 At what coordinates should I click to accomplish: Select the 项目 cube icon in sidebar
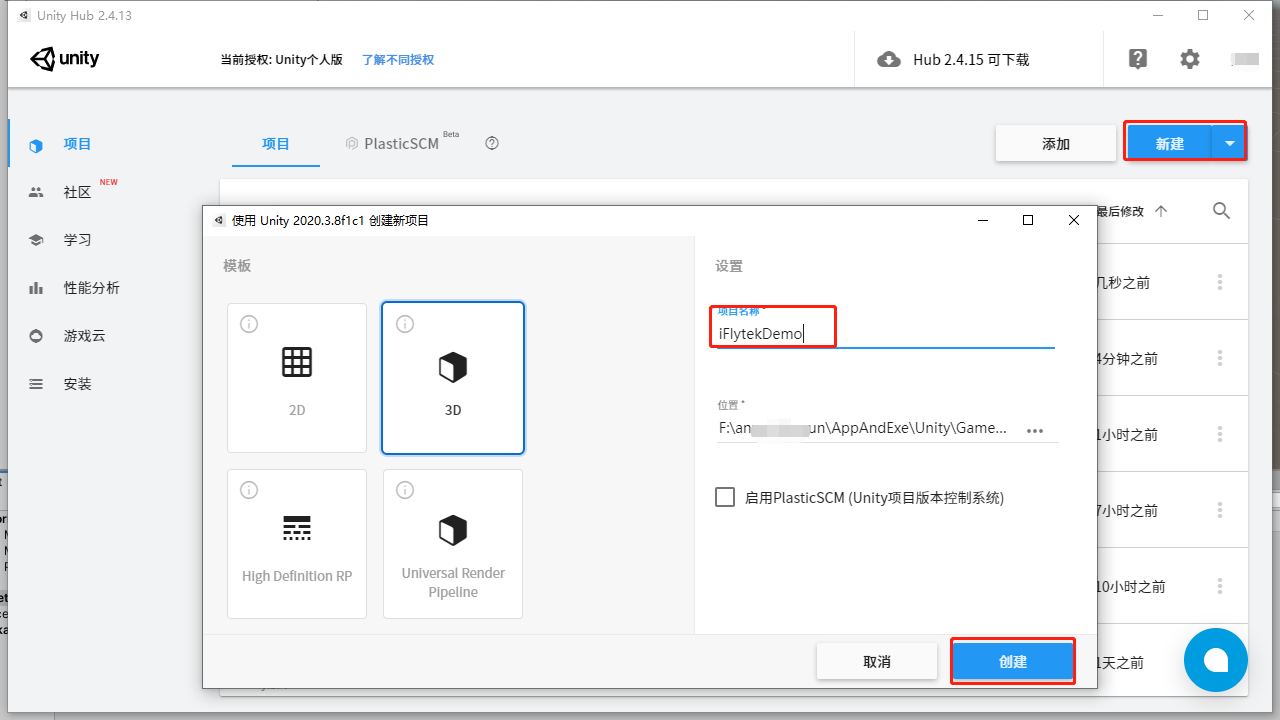click(36, 145)
